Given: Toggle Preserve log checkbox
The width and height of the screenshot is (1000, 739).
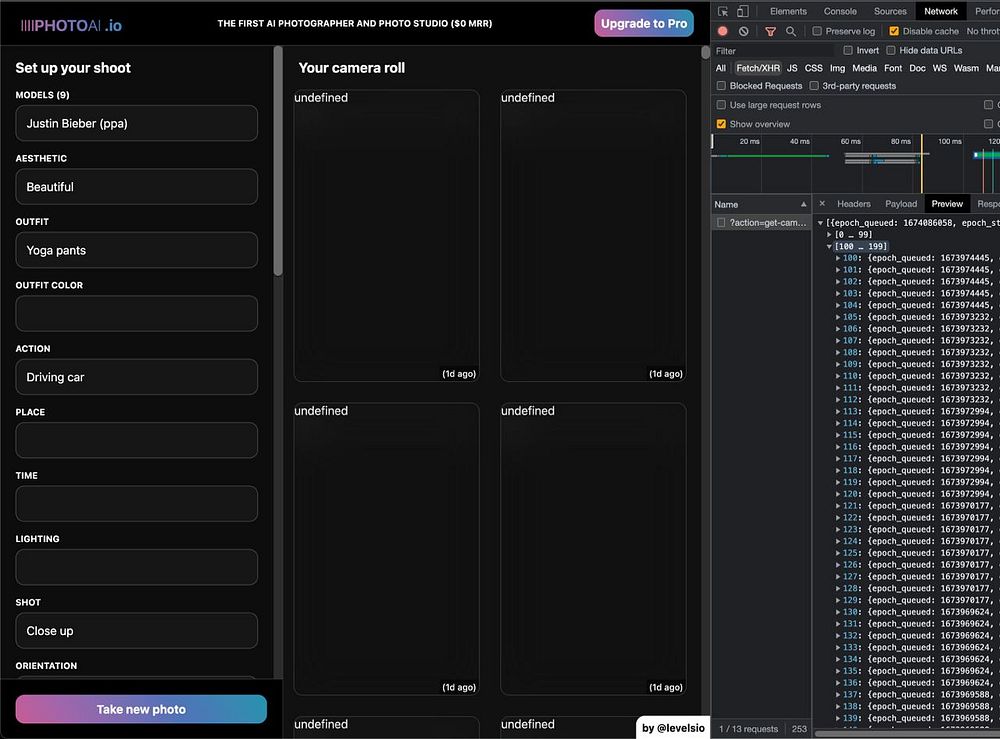Looking at the screenshot, I should click(817, 31).
